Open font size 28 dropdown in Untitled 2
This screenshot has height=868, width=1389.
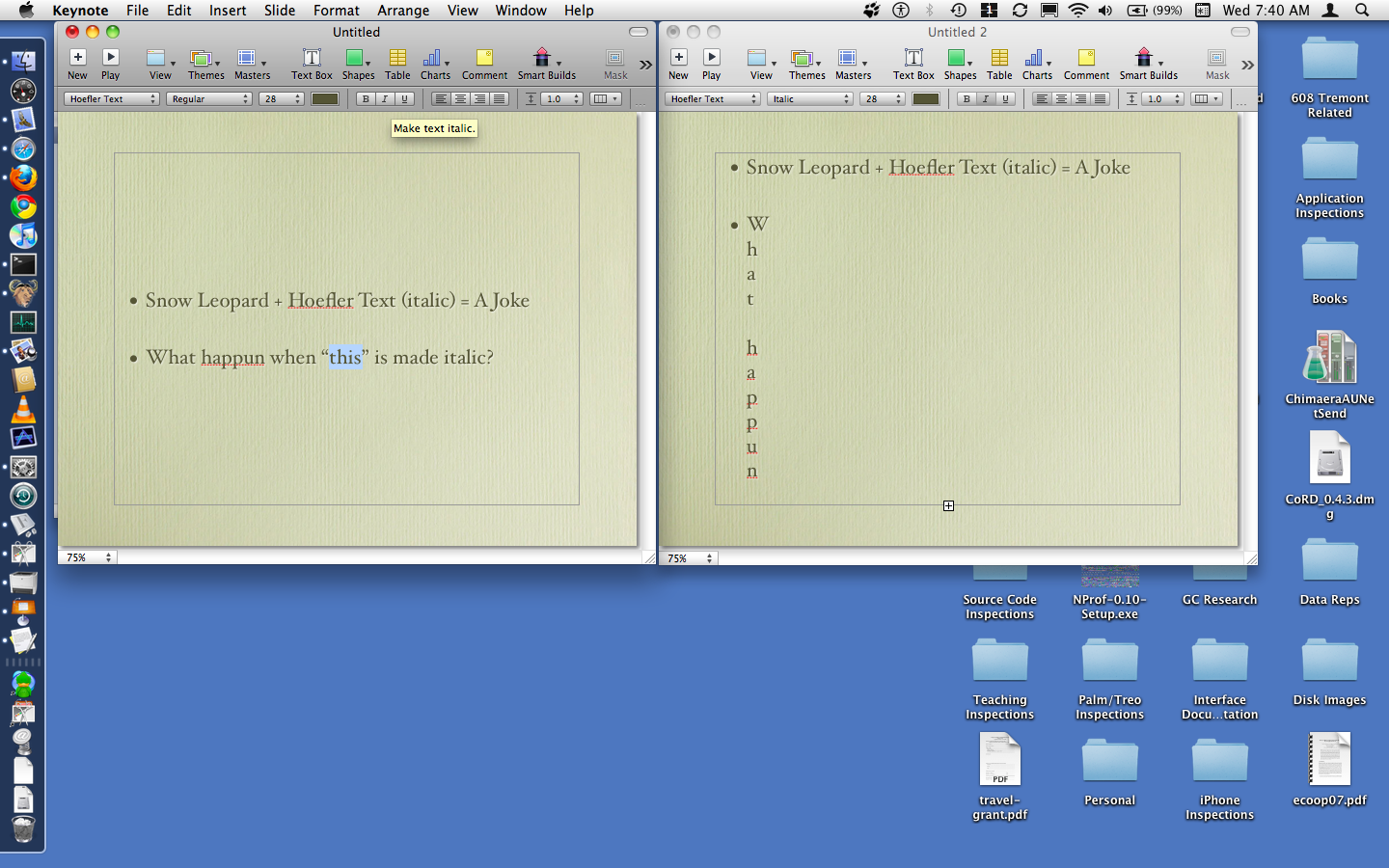pos(883,98)
